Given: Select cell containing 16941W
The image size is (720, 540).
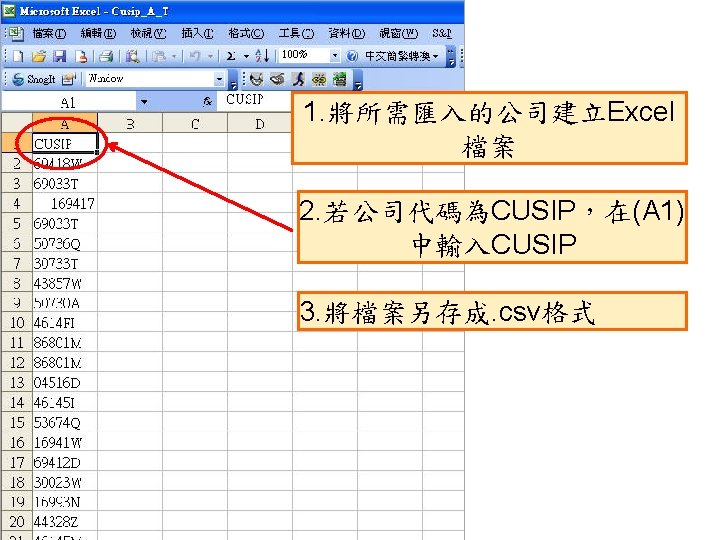Looking at the screenshot, I should (65, 442).
